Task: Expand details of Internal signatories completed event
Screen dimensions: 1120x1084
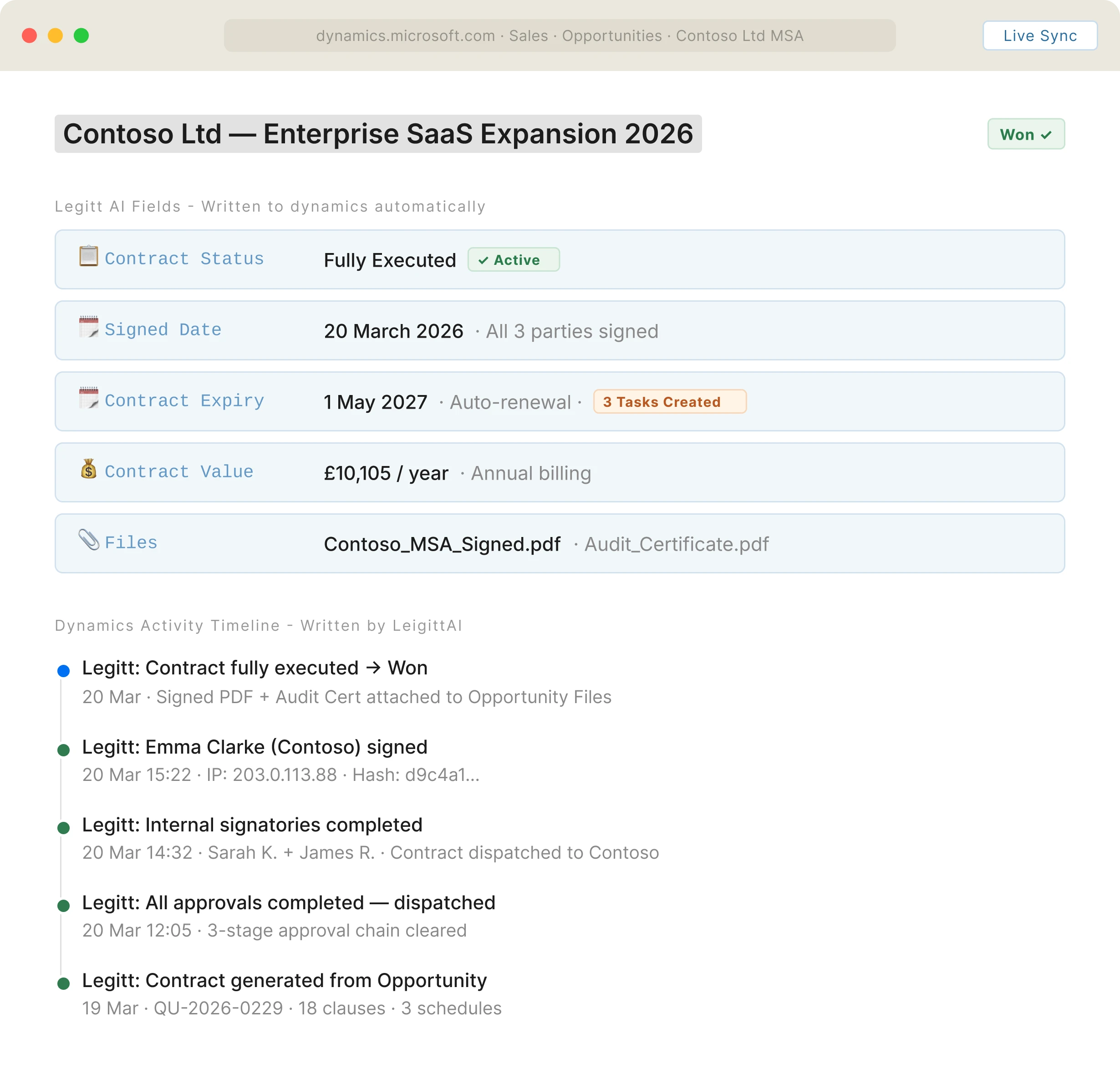Action: 252,824
